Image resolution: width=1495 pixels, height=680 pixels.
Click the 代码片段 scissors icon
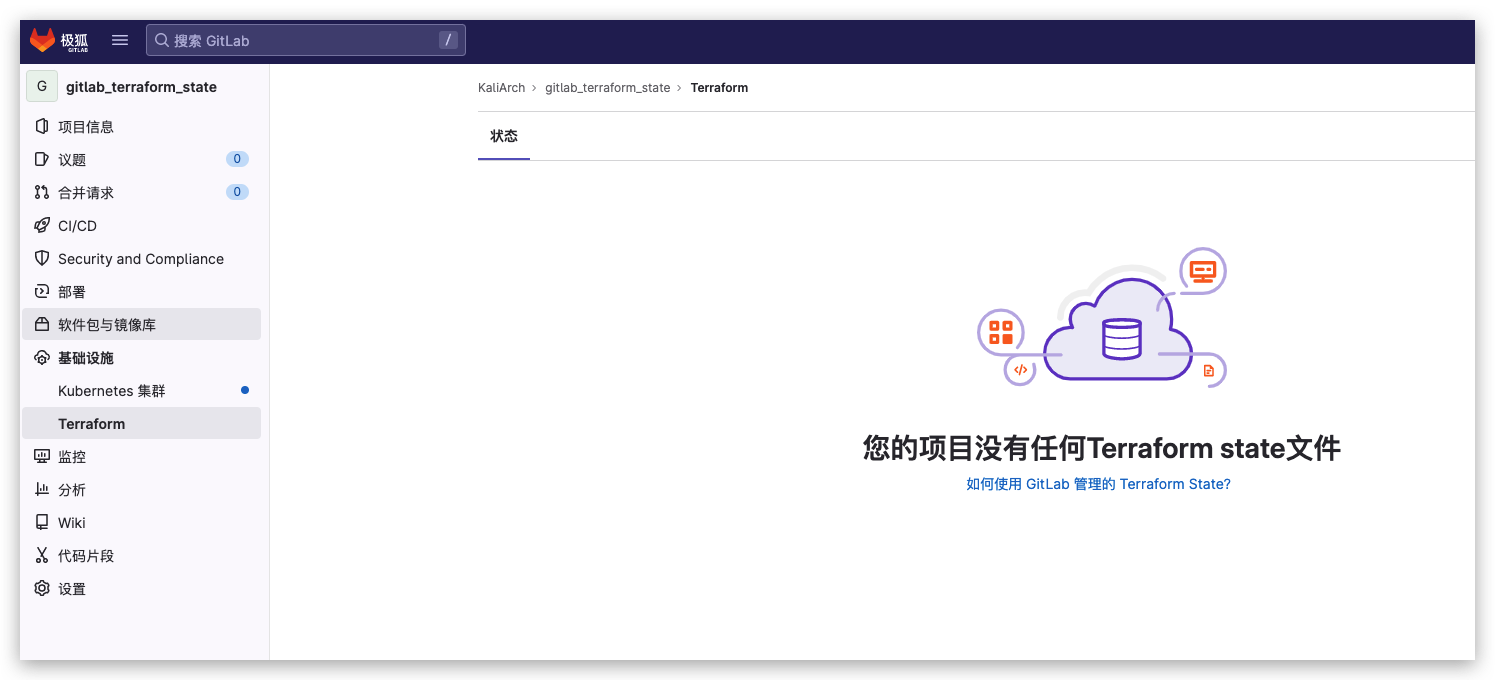42,556
